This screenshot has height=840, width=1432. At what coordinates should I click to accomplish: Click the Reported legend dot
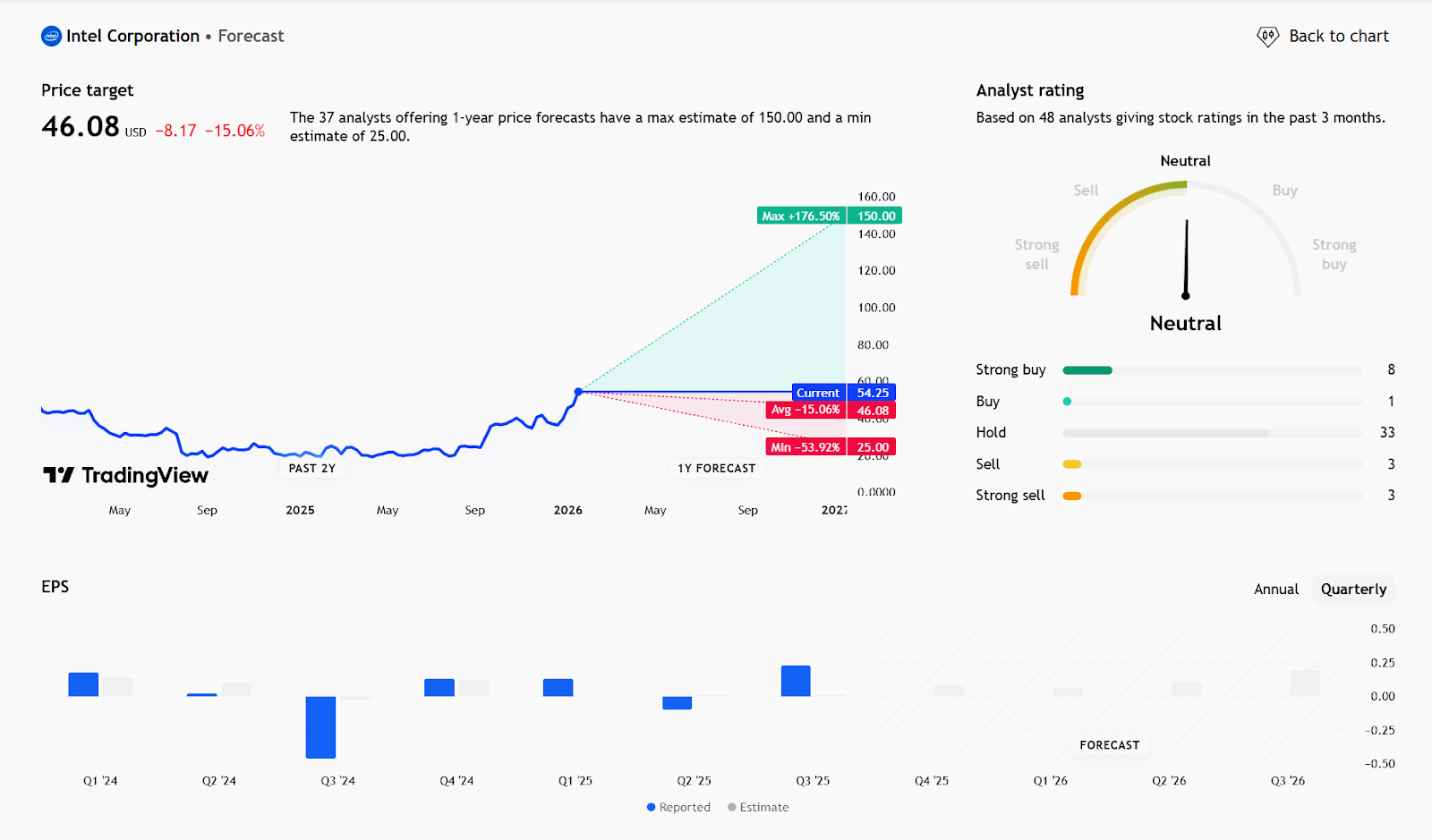[652, 807]
